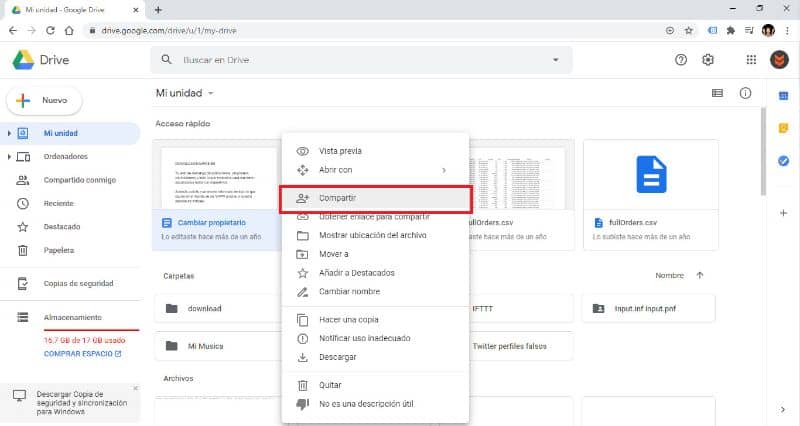800x426 pixels.
Task: Show file details info panel
Action: point(745,93)
